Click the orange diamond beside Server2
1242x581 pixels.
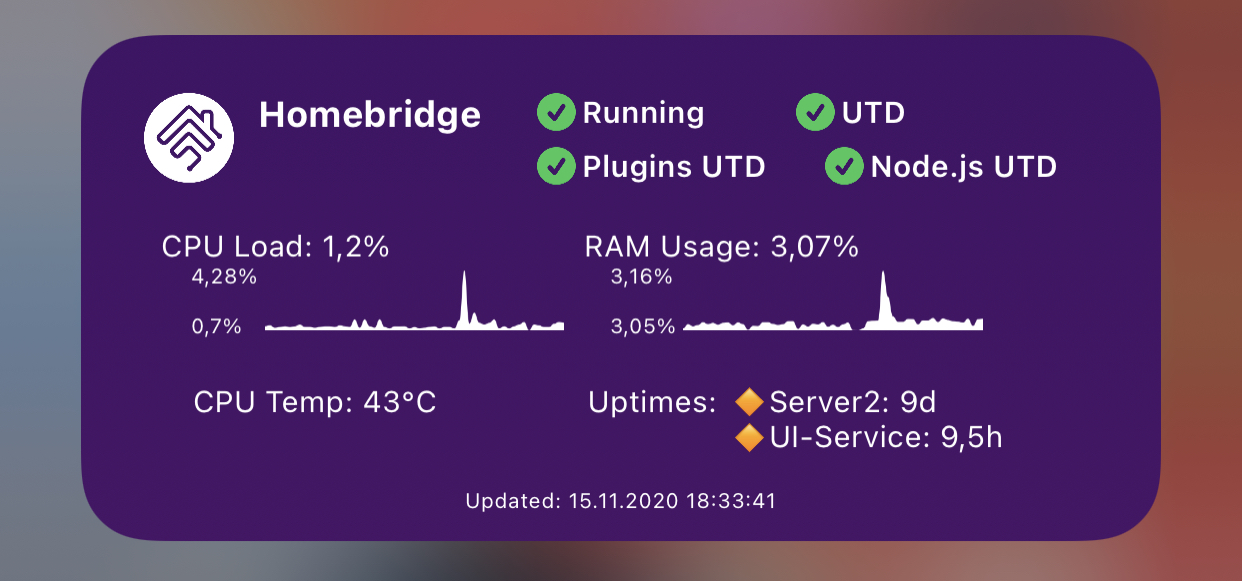[x=749, y=403]
